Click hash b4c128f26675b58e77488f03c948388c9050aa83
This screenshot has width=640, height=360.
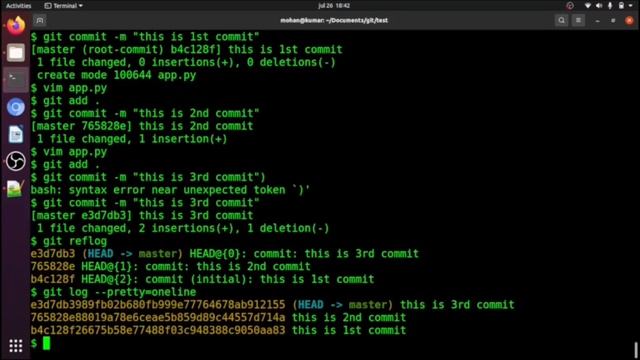click(158, 330)
